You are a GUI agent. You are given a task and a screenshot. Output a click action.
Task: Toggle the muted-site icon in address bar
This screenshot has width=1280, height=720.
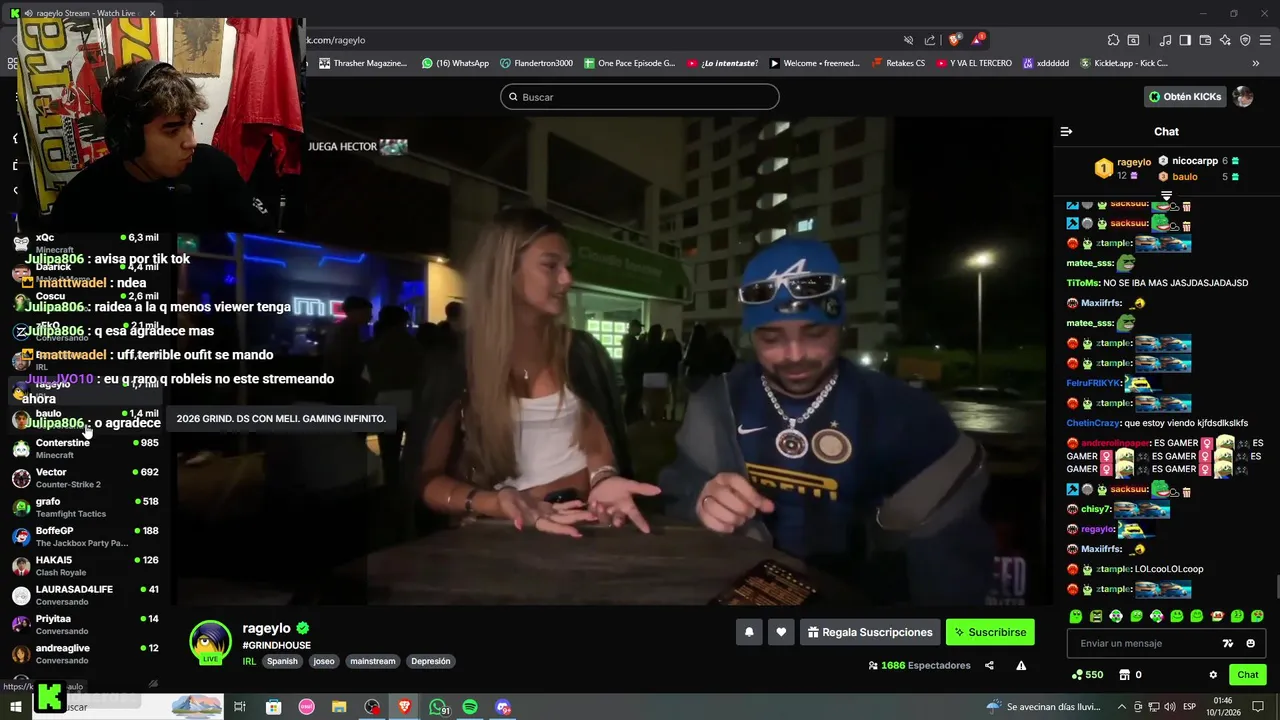click(908, 40)
